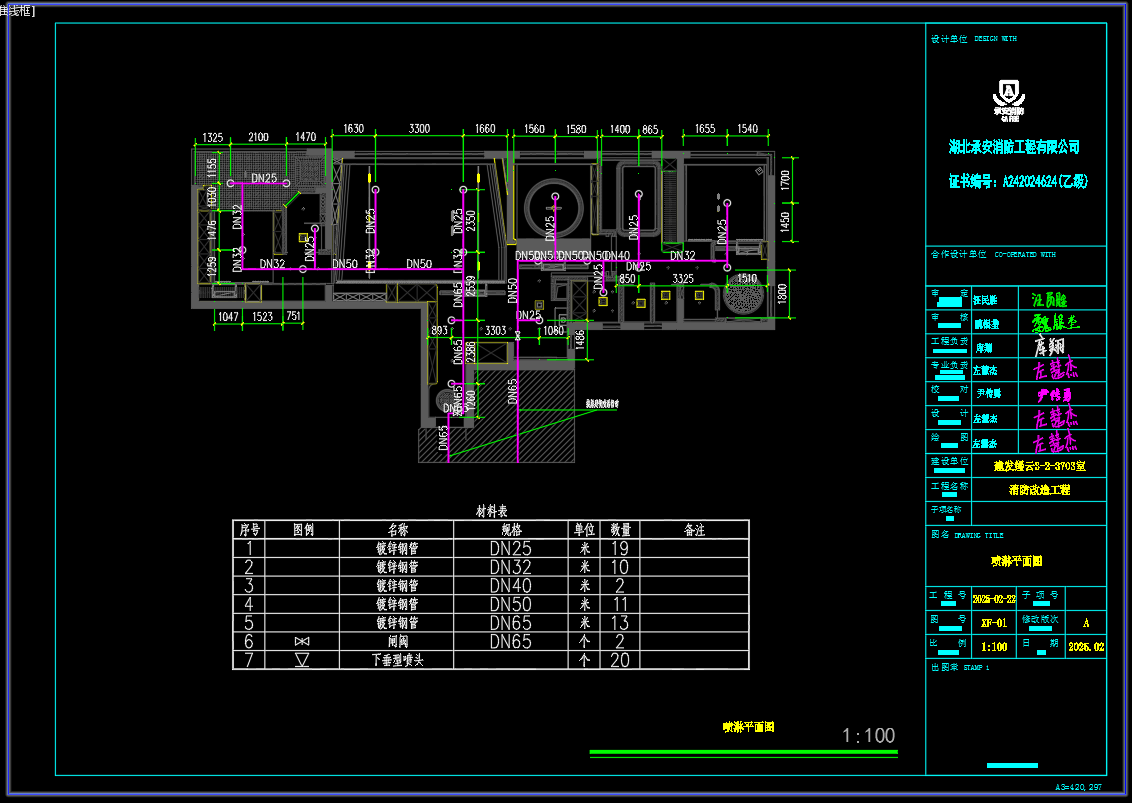
Task: Select the round hatched fixture at plan's far right
Action: 745,295
